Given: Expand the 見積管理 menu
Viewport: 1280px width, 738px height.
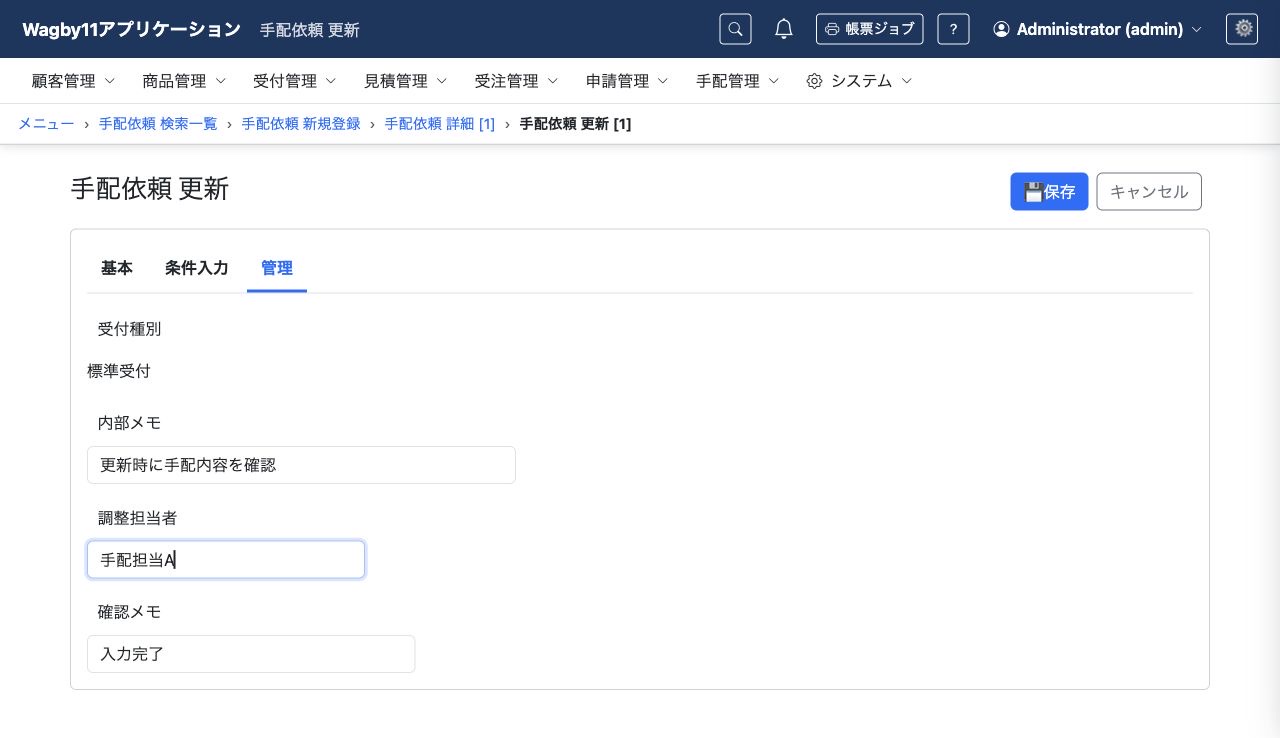Looking at the screenshot, I should pos(405,81).
